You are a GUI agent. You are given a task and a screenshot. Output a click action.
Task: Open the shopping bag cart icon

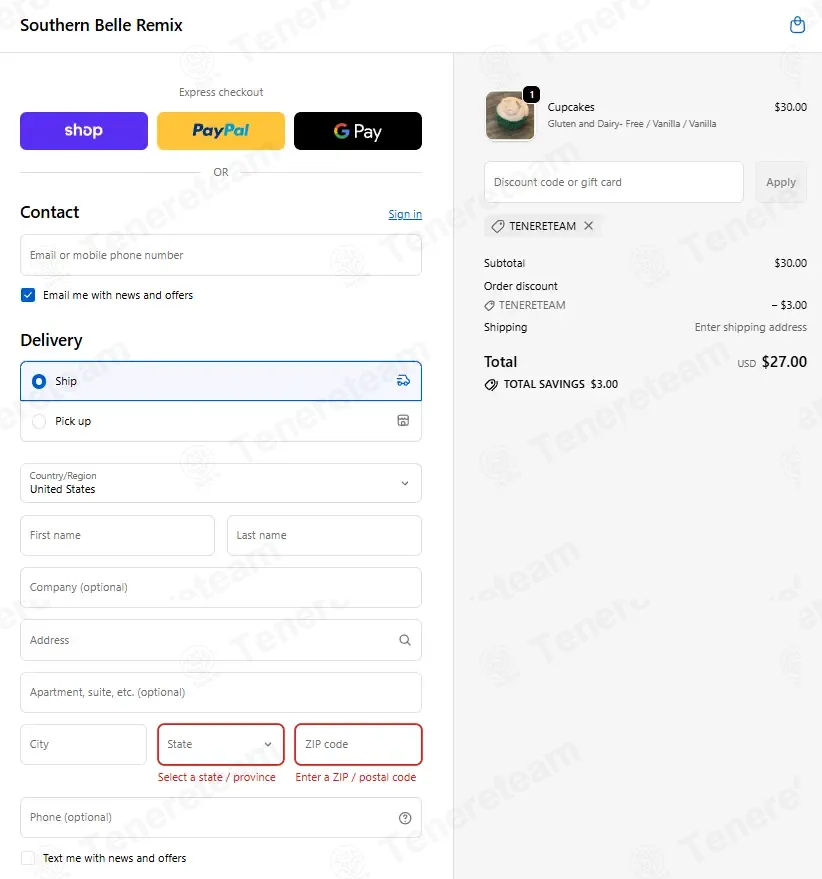[797, 25]
